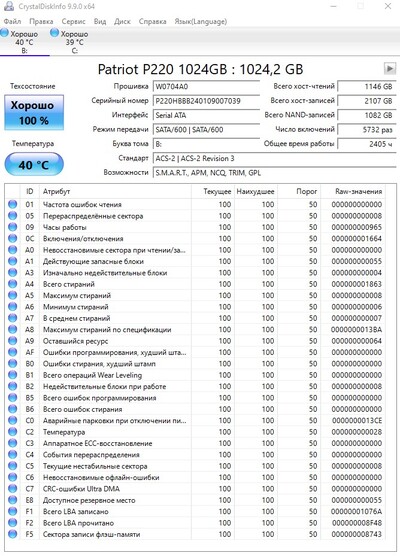Click the CrystalDiskInfo app icon in title bar
This screenshot has height=556, width=400.
point(9,6)
